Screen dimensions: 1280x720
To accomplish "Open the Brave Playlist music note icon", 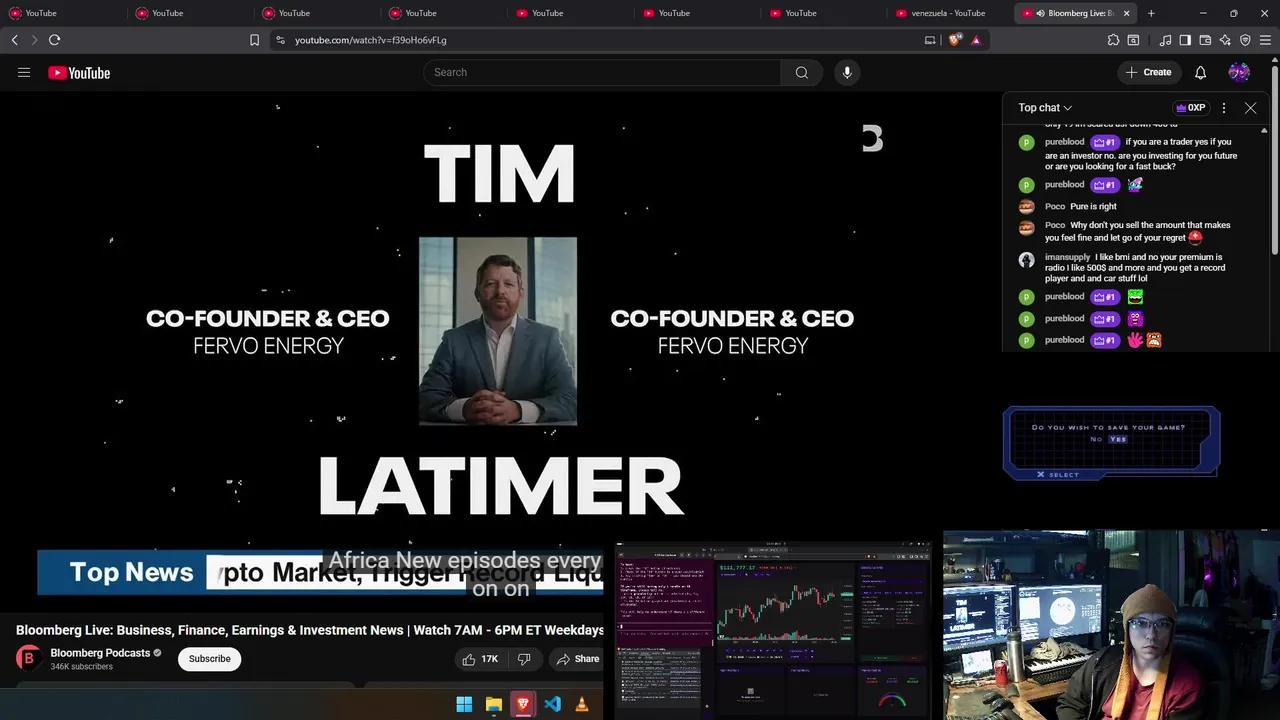I will coord(1165,40).
